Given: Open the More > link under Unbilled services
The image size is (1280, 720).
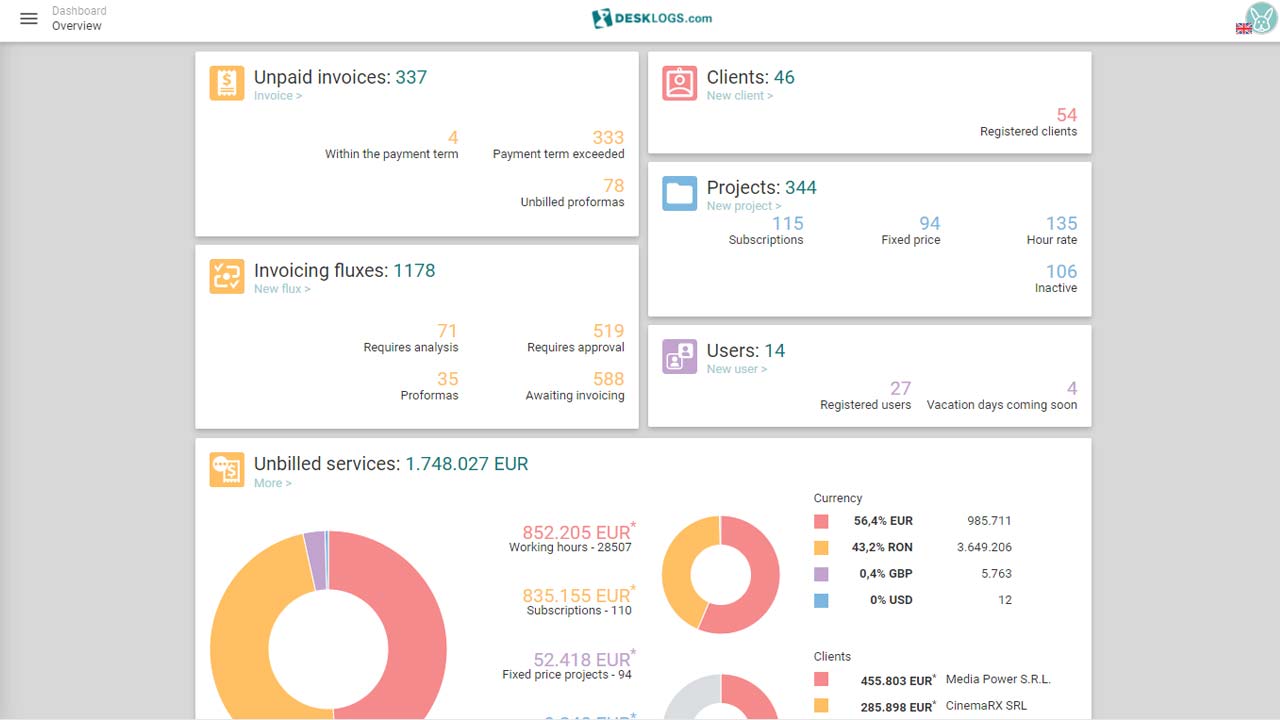Looking at the screenshot, I should pyautogui.click(x=273, y=483).
